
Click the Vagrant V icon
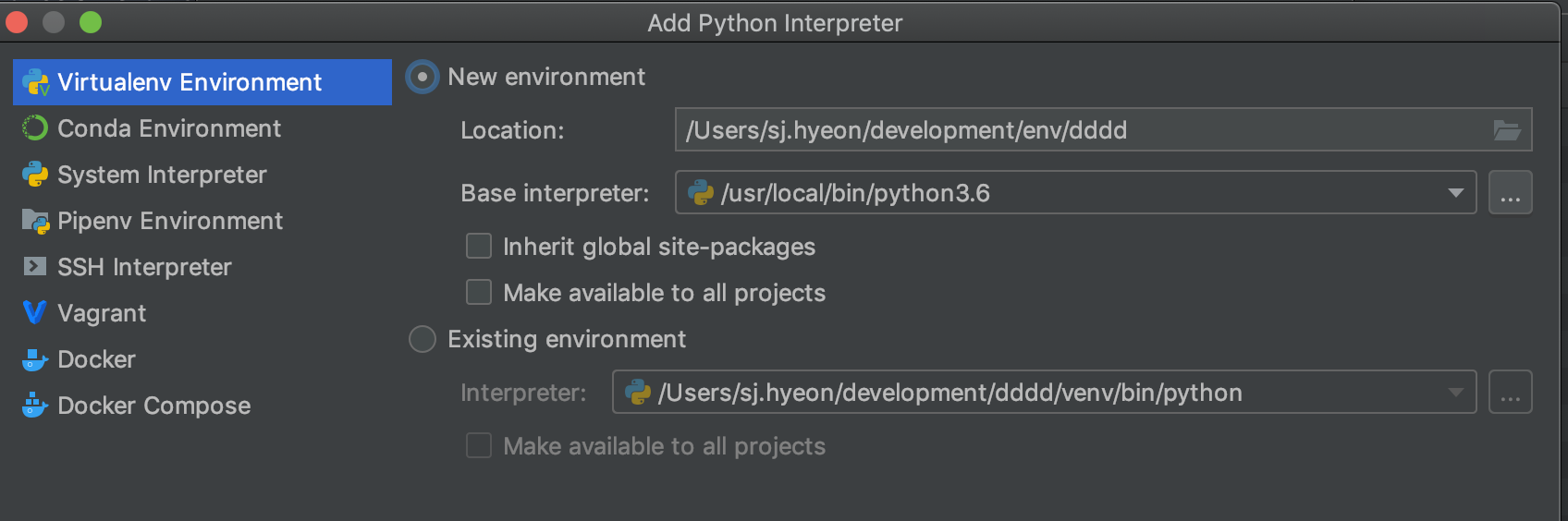point(35,313)
